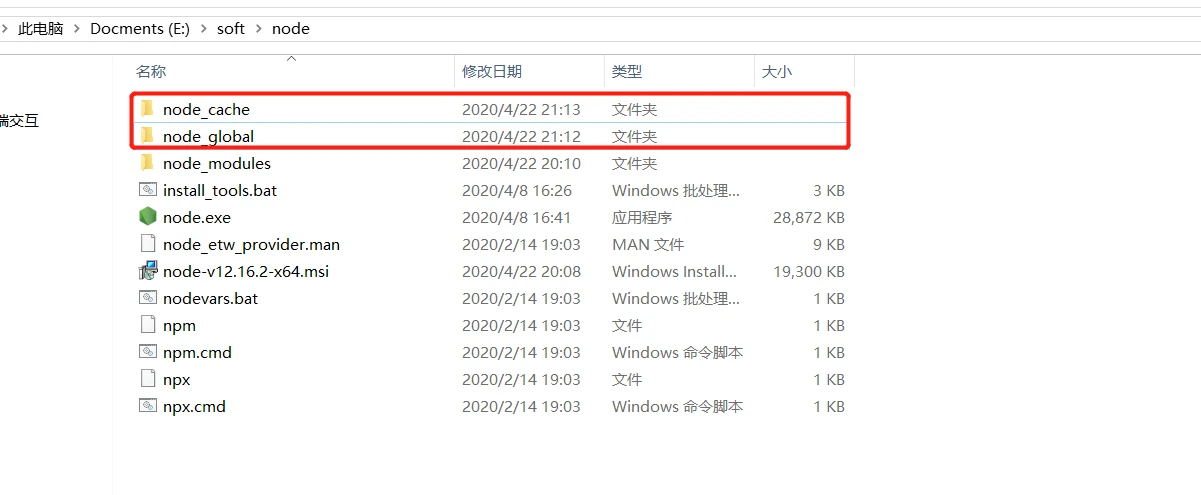The image size is (1201, 495).
Task: Select the node_modules folder icon
Action: click(147, 163)
